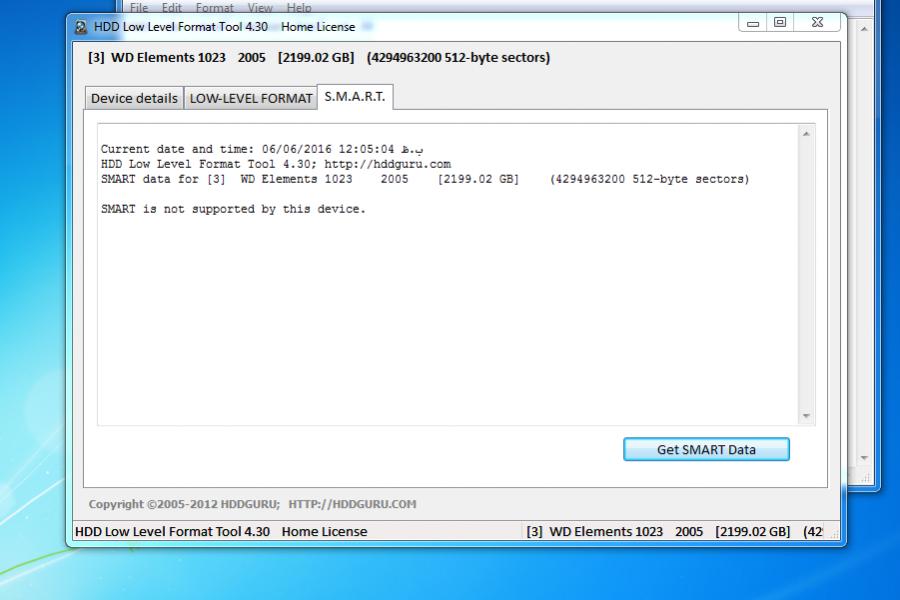The height and width of the screenshot is (600, 900).
Task: Open the LOW-LEVEL FORMAT tab
Action: pos(251,98)
